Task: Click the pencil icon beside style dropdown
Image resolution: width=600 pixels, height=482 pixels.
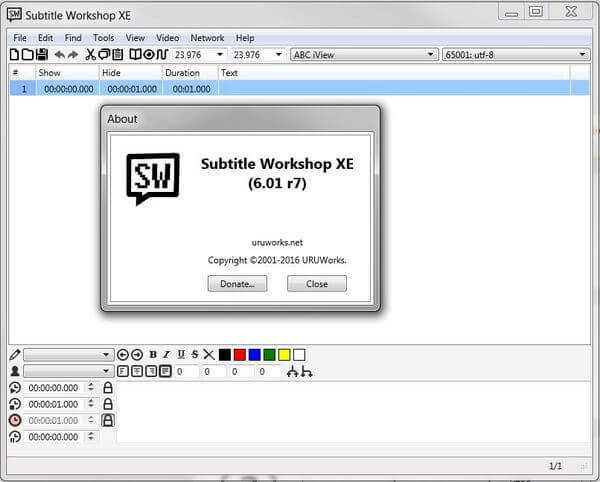Action: [15, 355]
